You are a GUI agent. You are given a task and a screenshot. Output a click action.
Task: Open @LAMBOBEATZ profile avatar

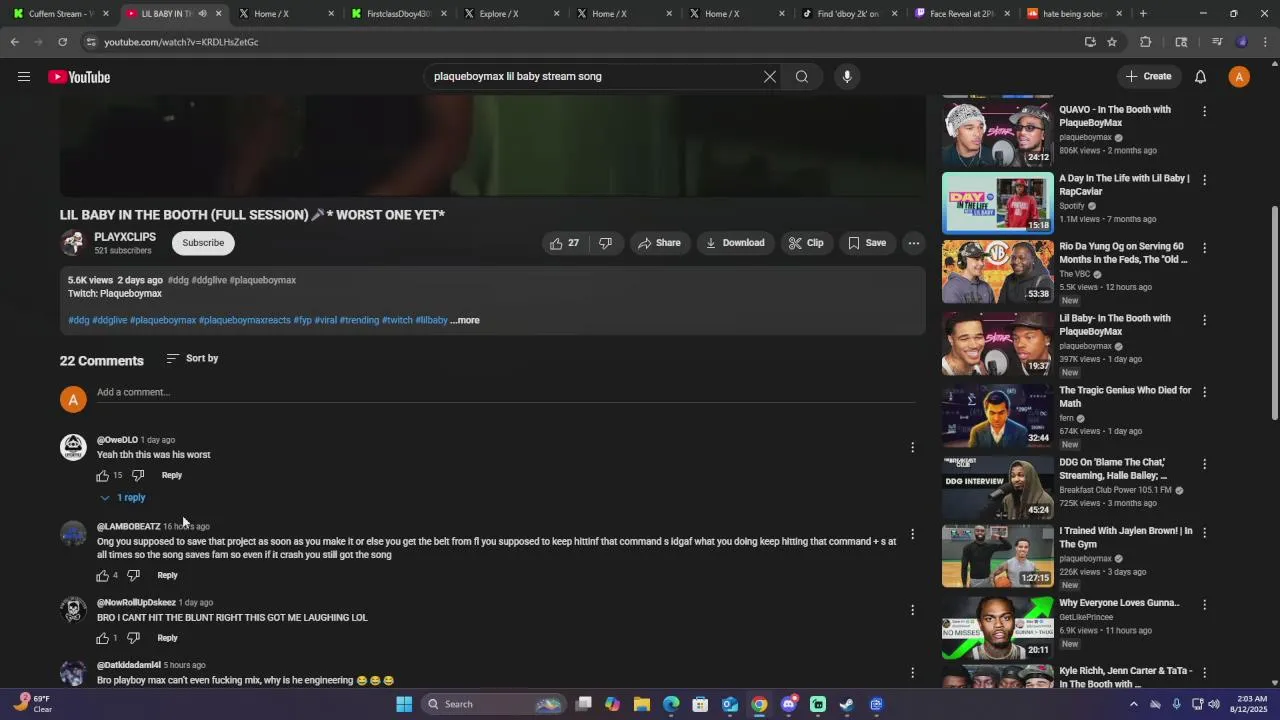73,534
